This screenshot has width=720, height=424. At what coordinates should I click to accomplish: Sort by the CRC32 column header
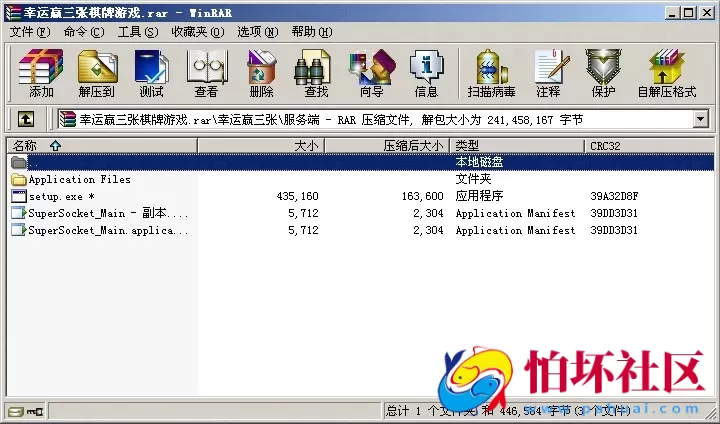(x=649, y=146)
